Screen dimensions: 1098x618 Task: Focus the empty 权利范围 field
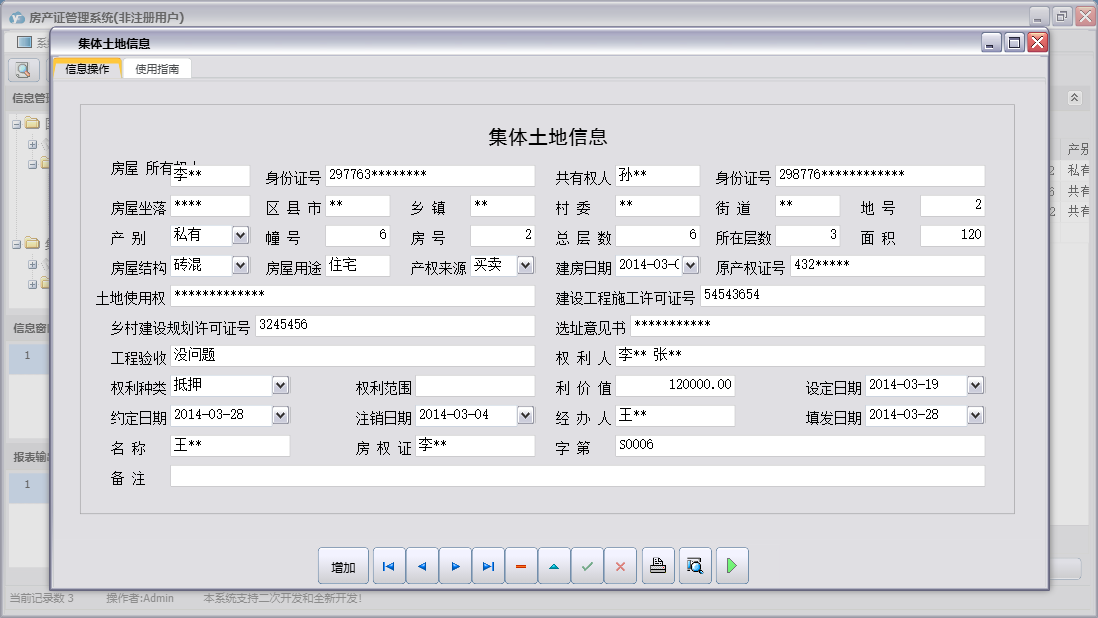pos(475,386)
